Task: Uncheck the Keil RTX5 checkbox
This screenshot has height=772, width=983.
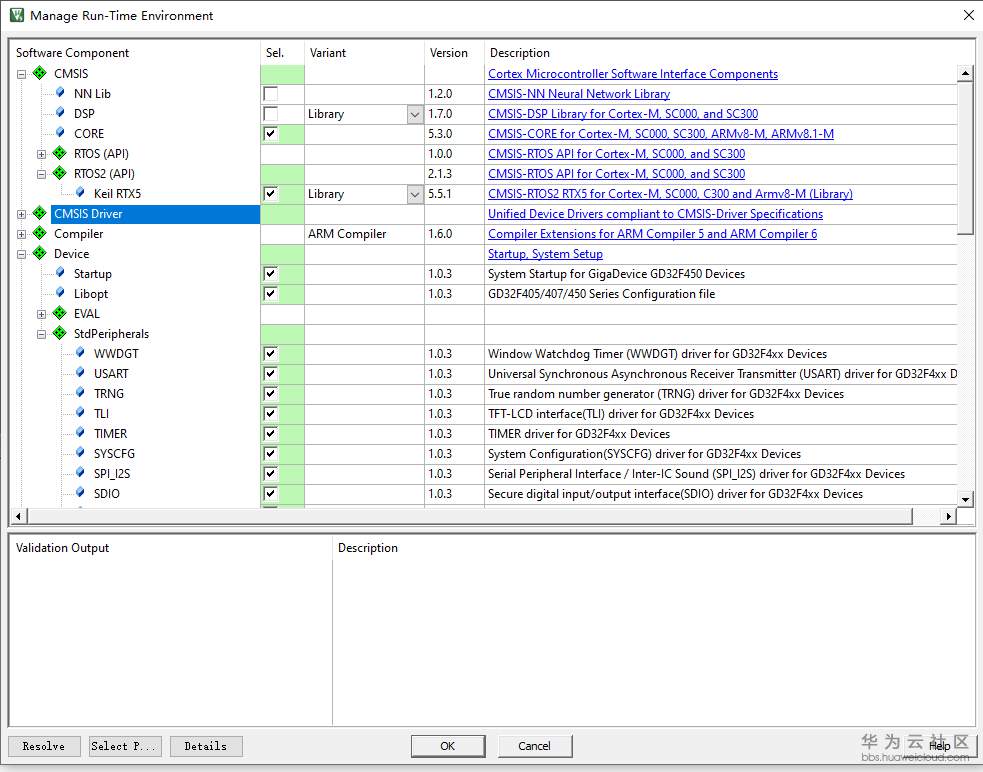Action: coord(270,194)
